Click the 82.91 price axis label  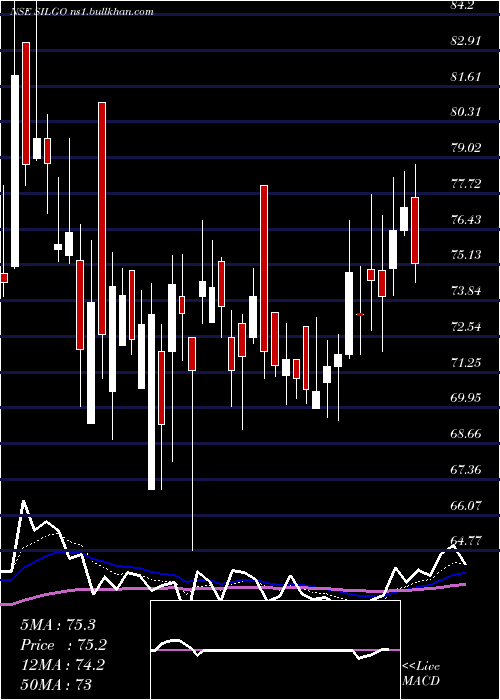tap(467, 40)
